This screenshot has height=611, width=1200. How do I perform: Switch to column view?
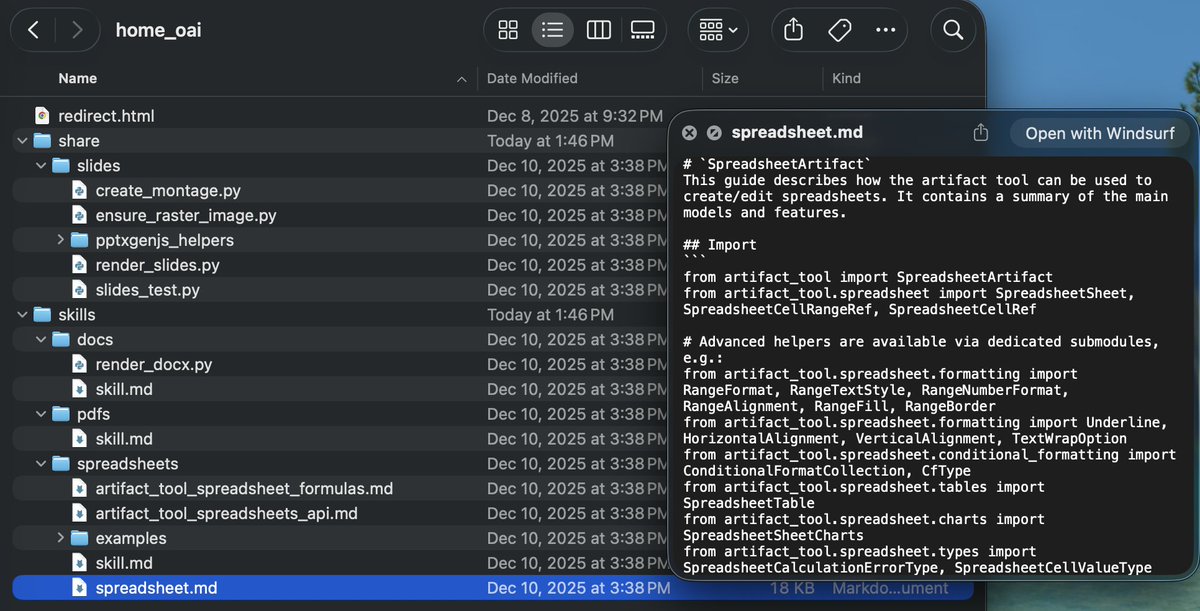[598, 30]
